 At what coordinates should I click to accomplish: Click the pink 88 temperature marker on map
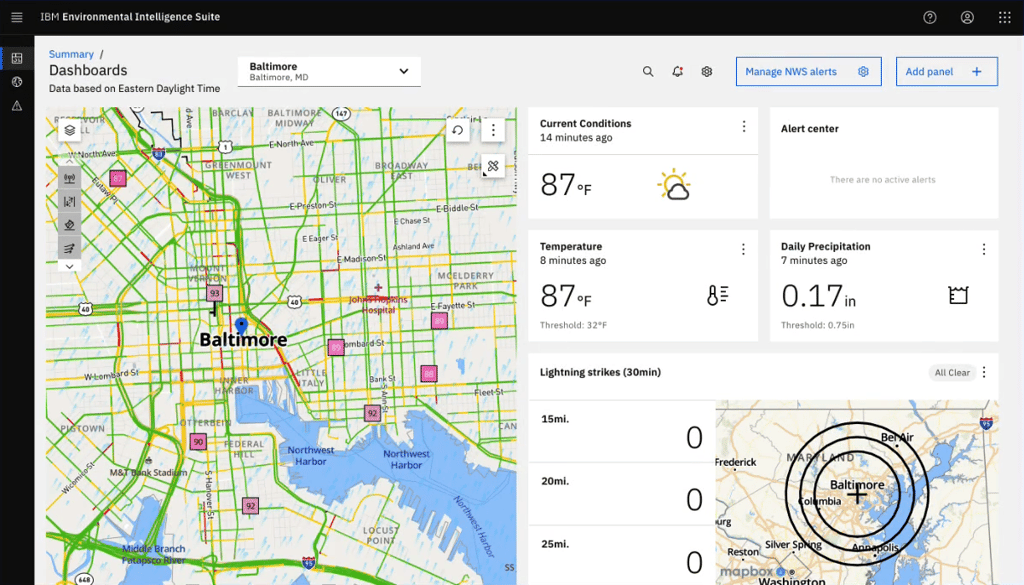[428, 374]
